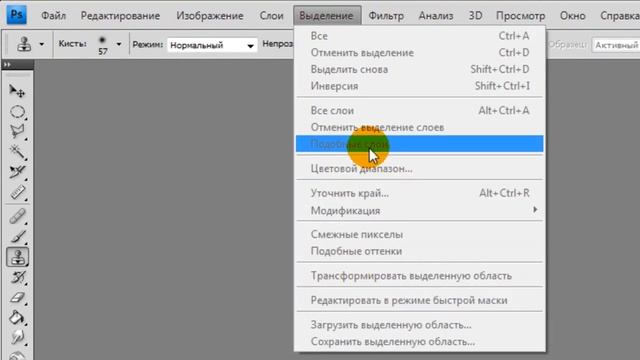Select the Elliptical Marquee tool
640x360 pixels.
(17, 111)
